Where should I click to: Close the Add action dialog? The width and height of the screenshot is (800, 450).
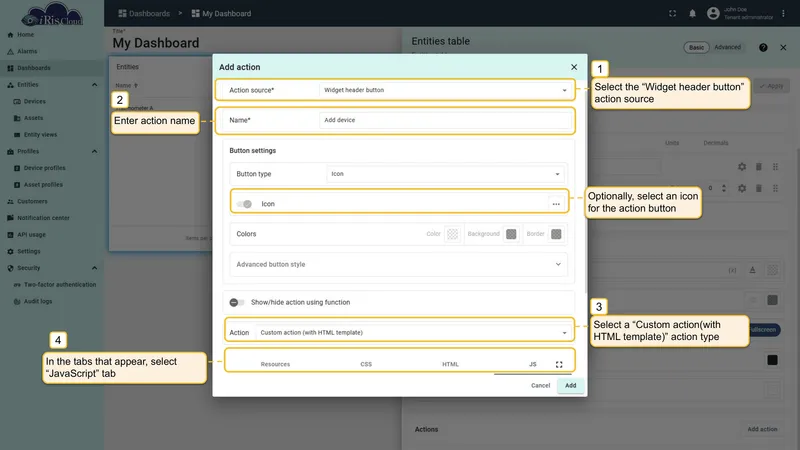click(574, 67)
